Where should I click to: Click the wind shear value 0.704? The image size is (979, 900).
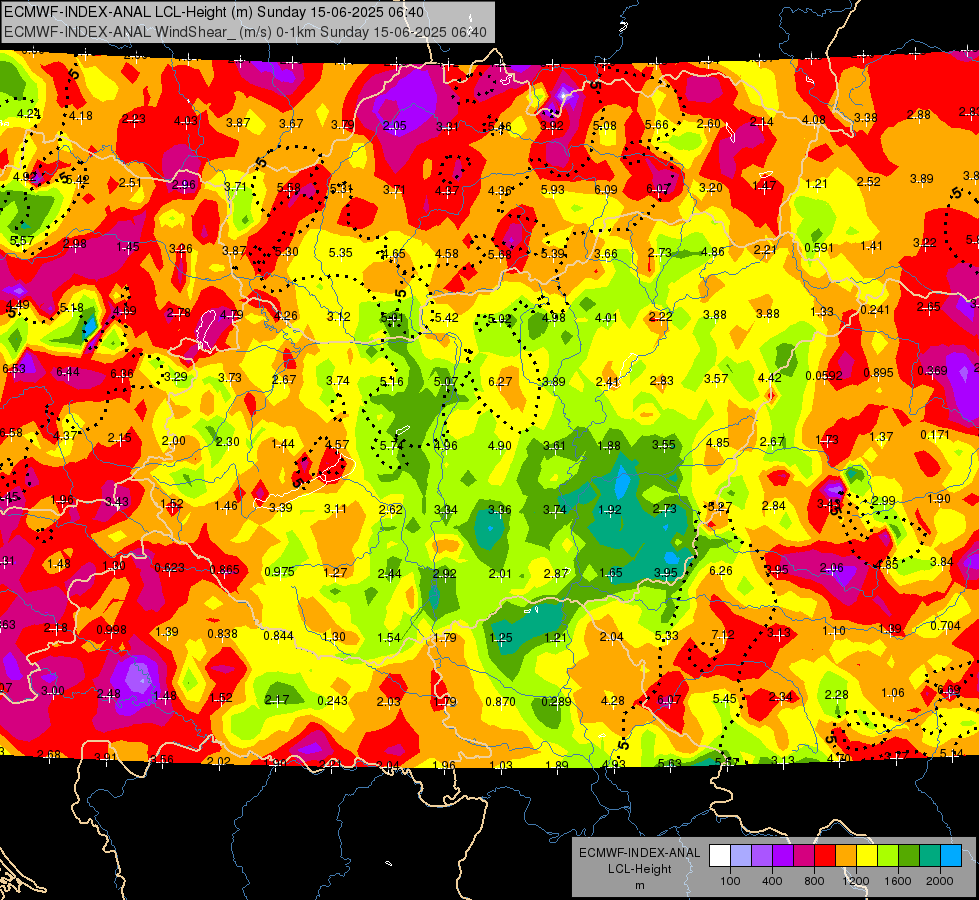(x=945, y=625)
